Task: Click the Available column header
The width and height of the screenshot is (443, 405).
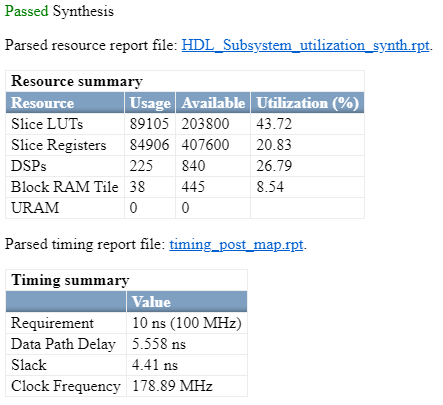Action: (213, 103)
